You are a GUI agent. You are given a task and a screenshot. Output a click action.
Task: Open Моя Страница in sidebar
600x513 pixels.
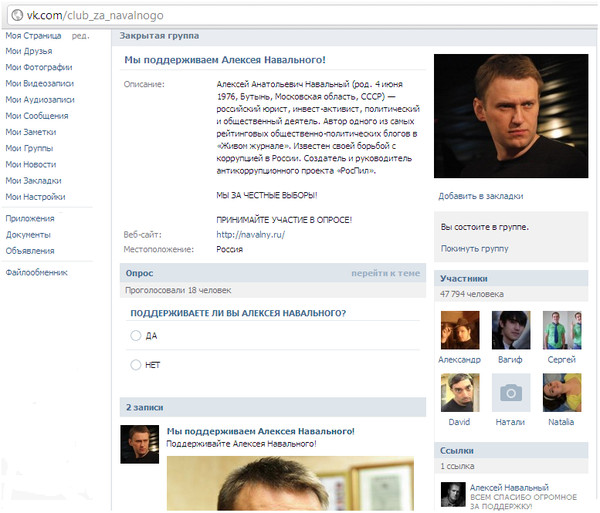pyautogui.click(x=33, y=36)
